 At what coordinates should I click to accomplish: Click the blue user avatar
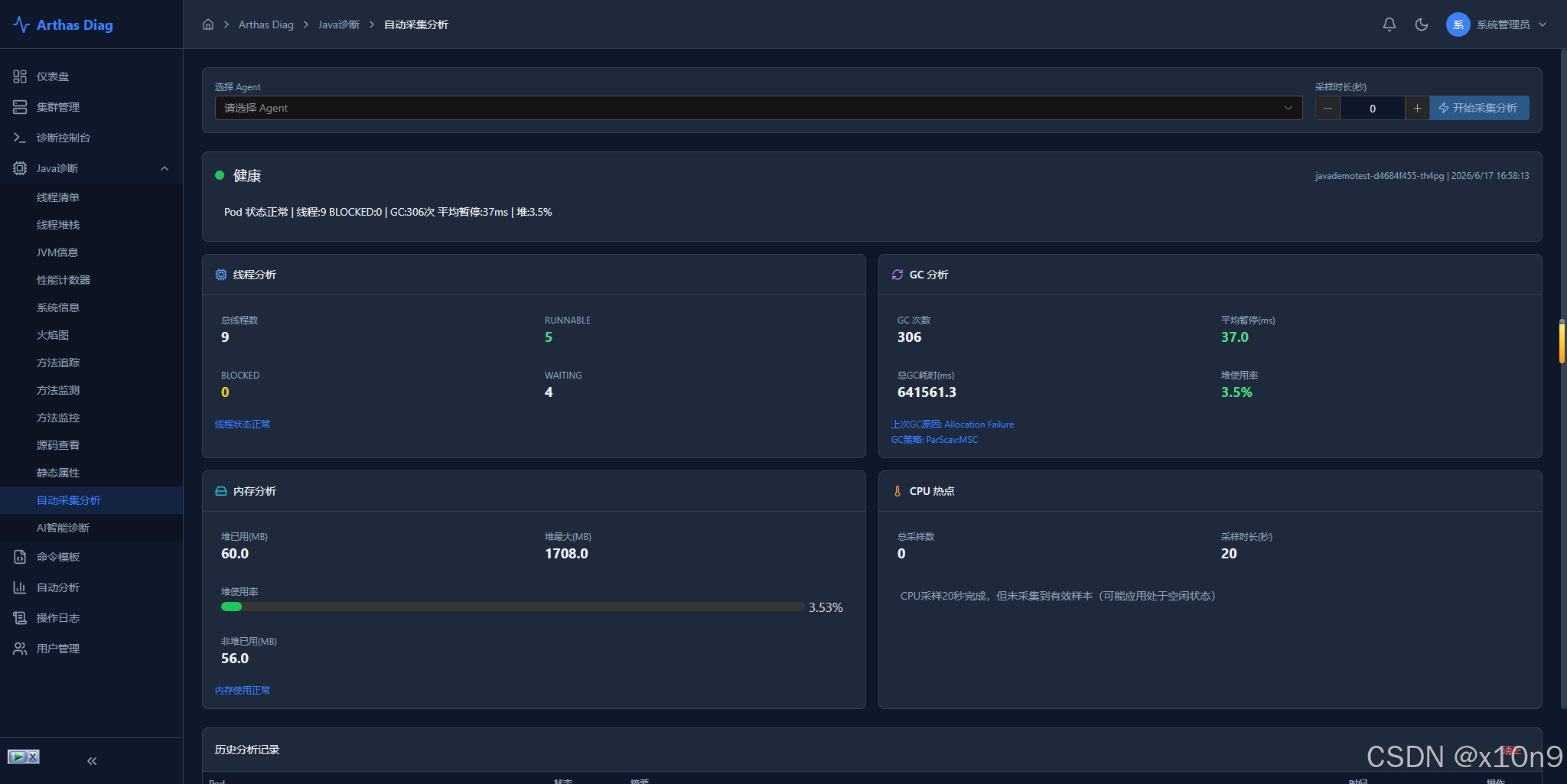tap(1458, 24)
